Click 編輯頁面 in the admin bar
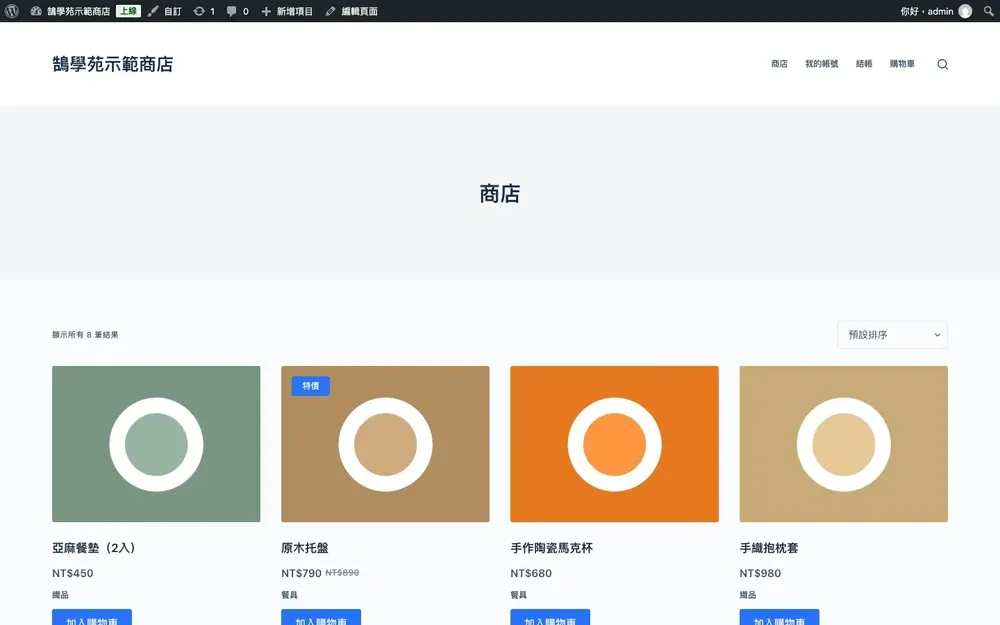The image size is (1000, 625). coord(351,11)
